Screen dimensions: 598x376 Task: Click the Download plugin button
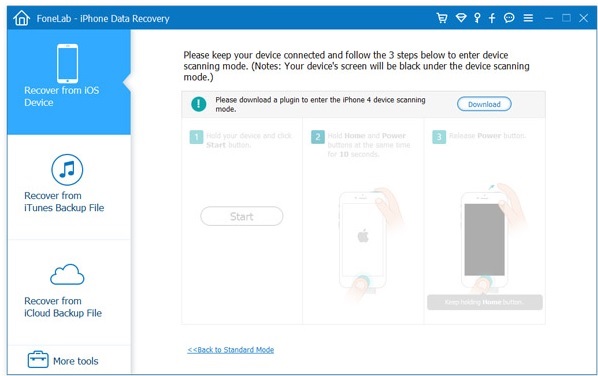point(484,104)
